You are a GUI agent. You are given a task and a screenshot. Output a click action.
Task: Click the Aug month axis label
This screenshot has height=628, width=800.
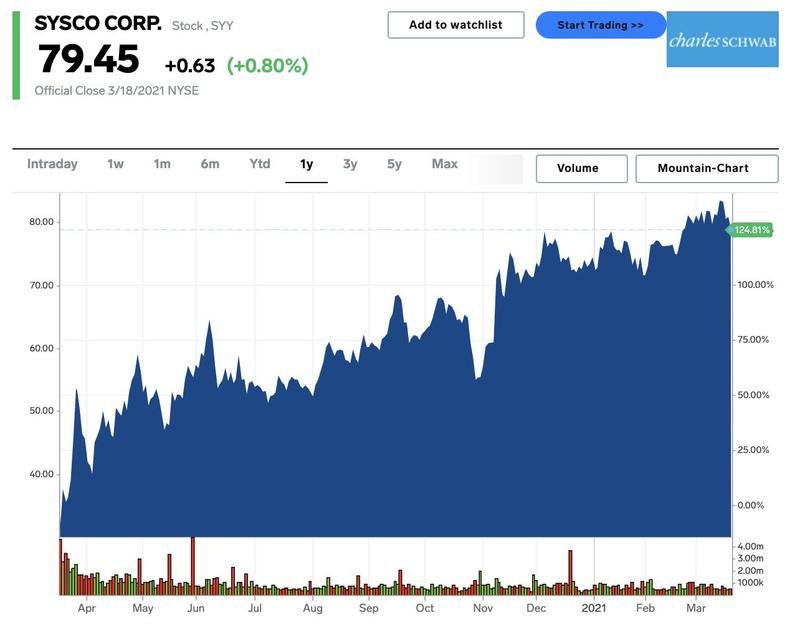pos(313,608)
